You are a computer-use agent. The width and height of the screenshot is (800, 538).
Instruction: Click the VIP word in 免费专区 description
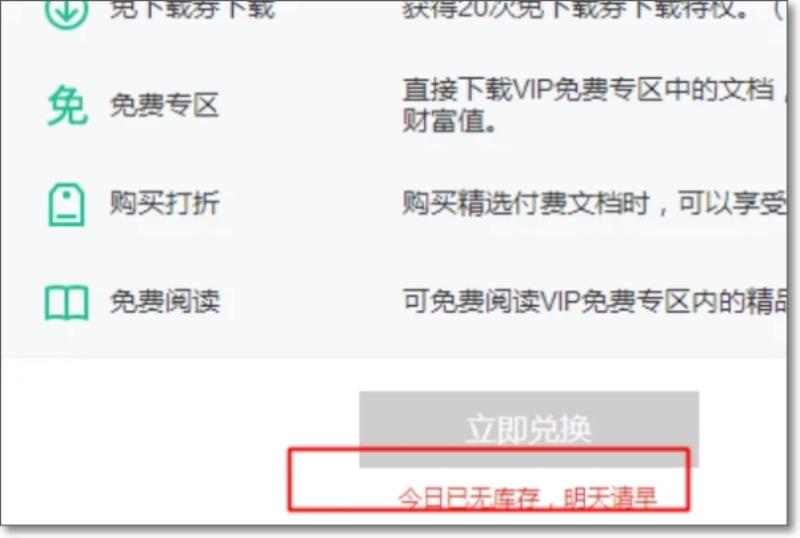coord(532,90)
